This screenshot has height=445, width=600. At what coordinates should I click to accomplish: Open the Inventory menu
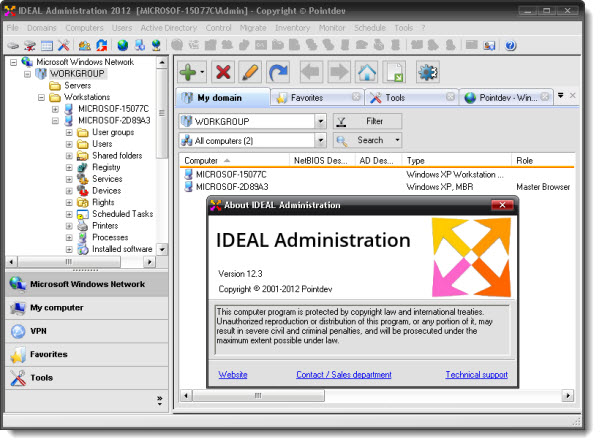[x=292, y=28]
